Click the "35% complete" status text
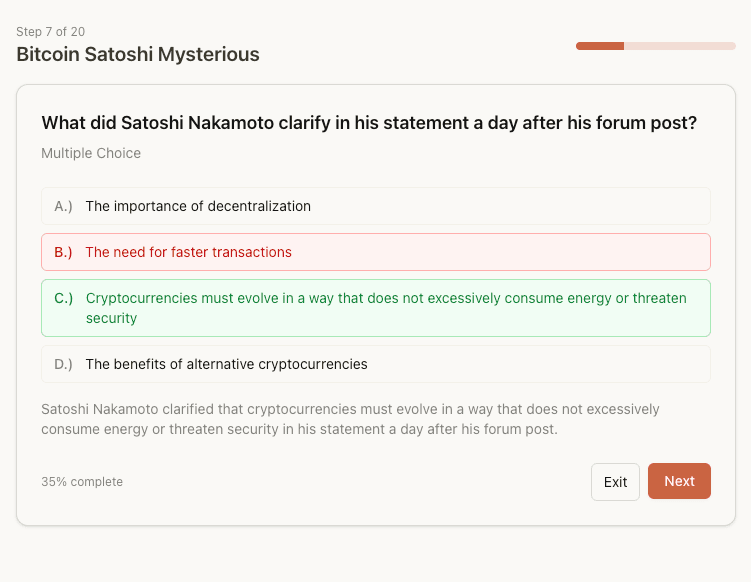The image size is (751, 582). [82, 482]
